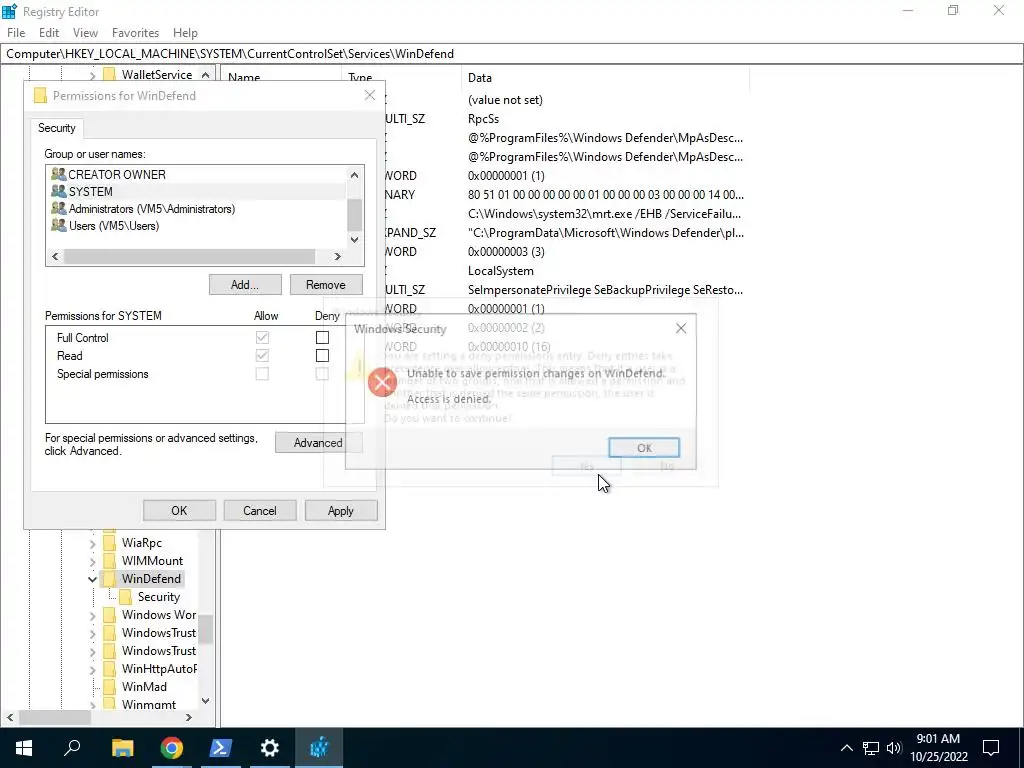Expand the WalletService tree node
1024x768 pixels.
(x=92, y=75)
